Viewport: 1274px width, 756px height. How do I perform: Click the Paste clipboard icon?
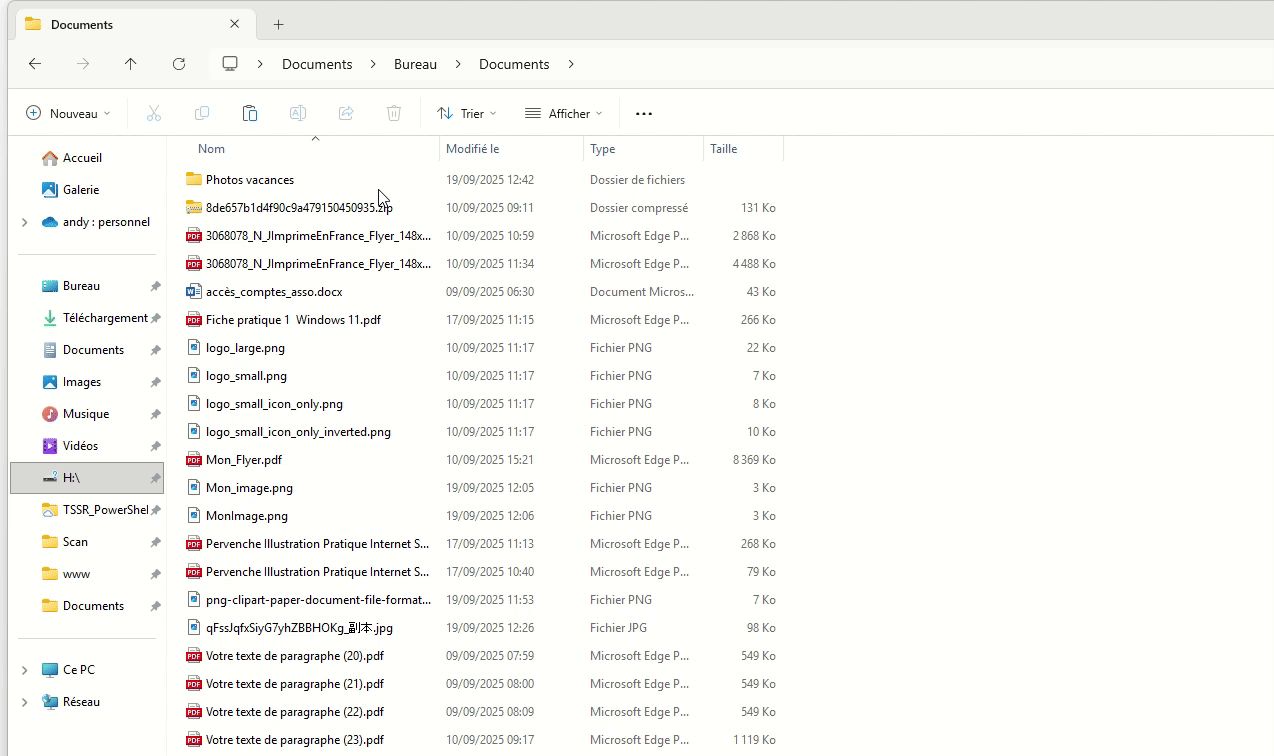250,114
